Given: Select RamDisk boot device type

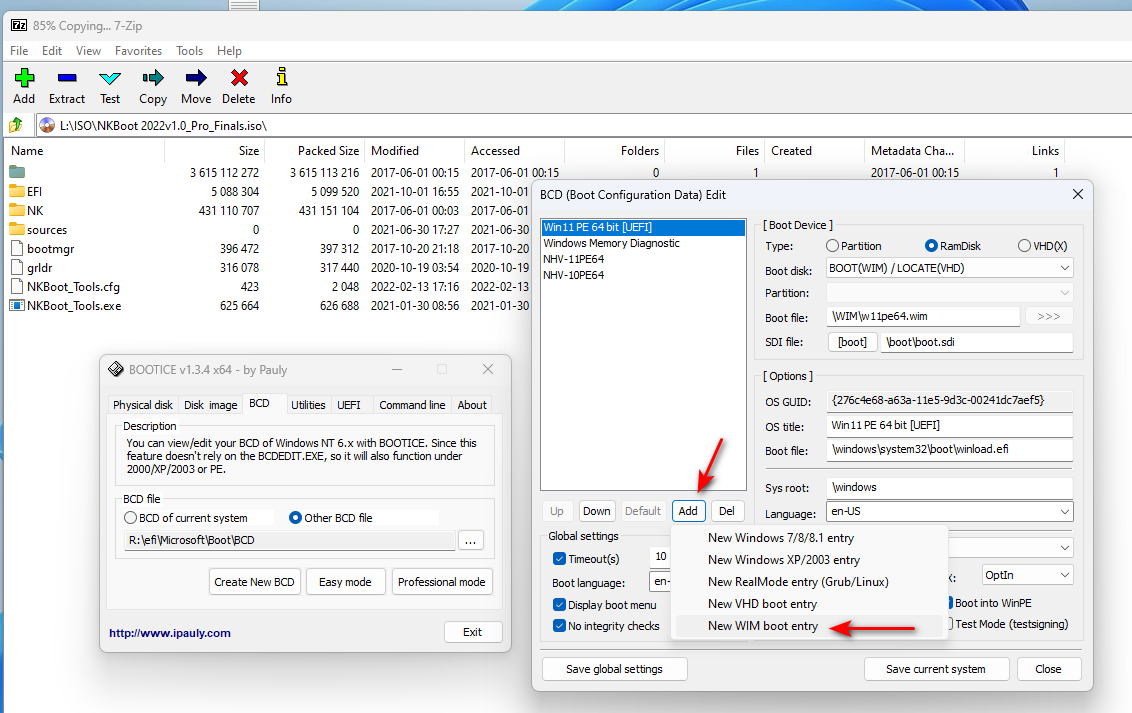Looking at the screenshot, I should (x=931, y=246).
